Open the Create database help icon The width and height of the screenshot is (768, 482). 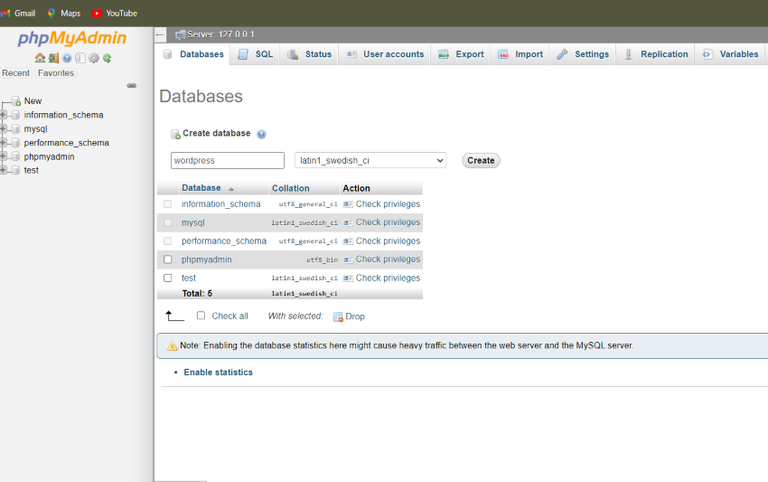coord(262,134)
